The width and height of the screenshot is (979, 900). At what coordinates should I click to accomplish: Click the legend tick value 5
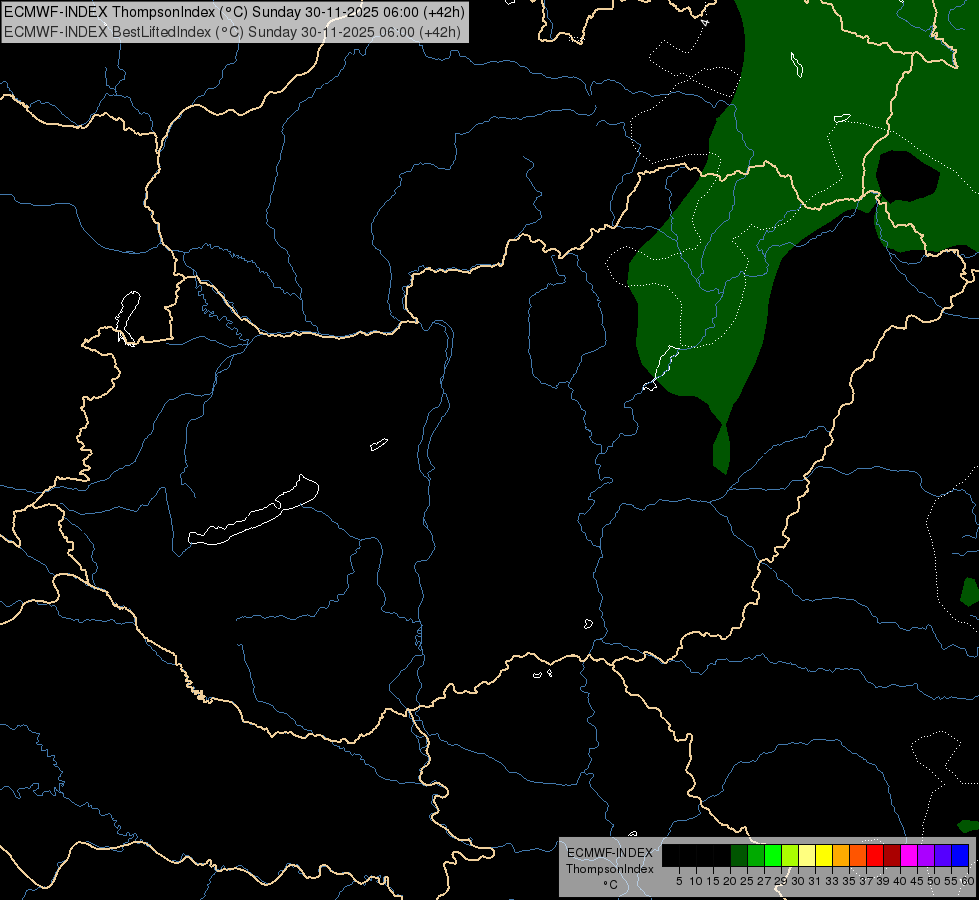click(x=679, y=881)
